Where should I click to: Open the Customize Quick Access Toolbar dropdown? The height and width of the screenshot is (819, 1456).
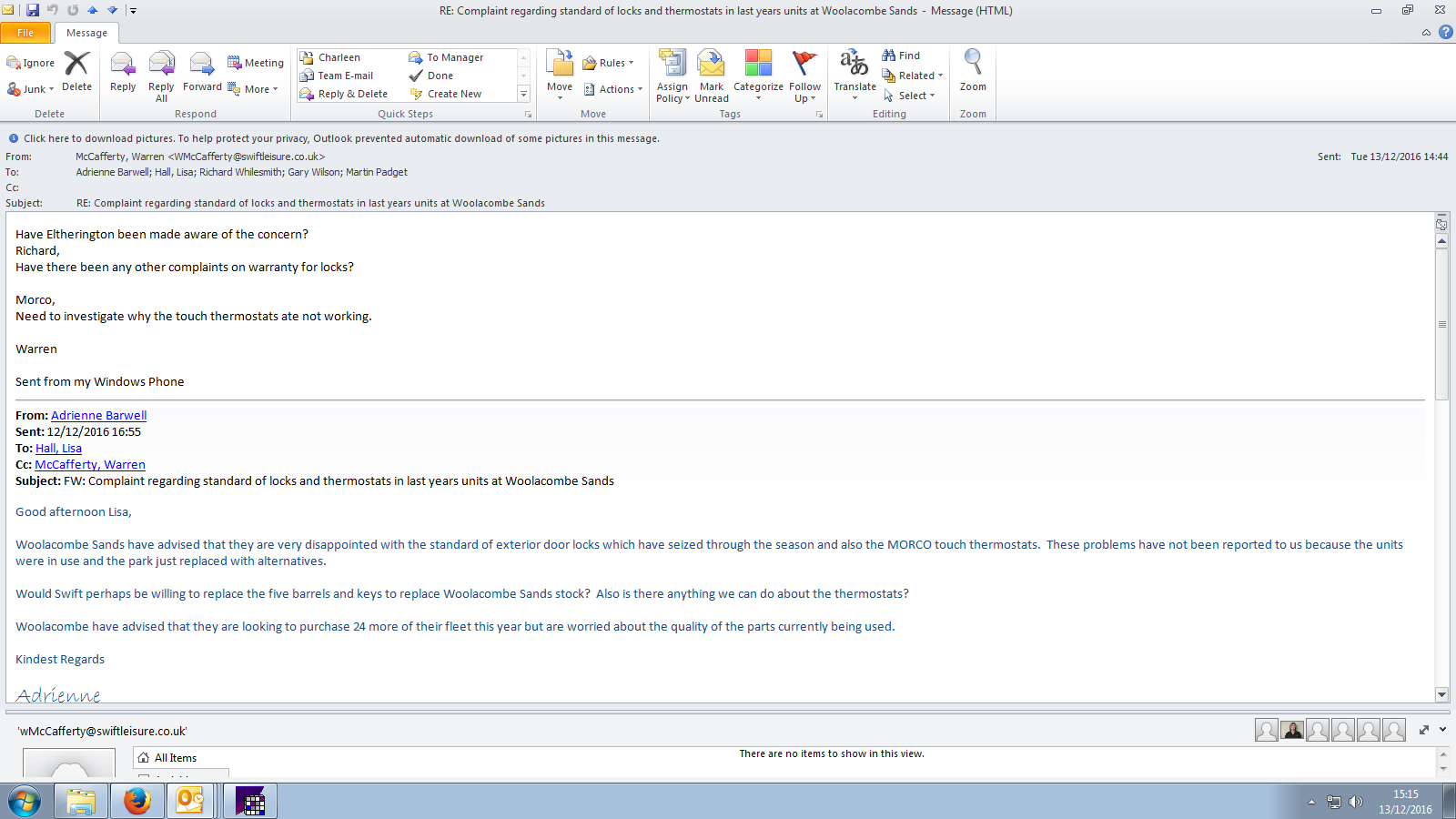pos(133,11)
